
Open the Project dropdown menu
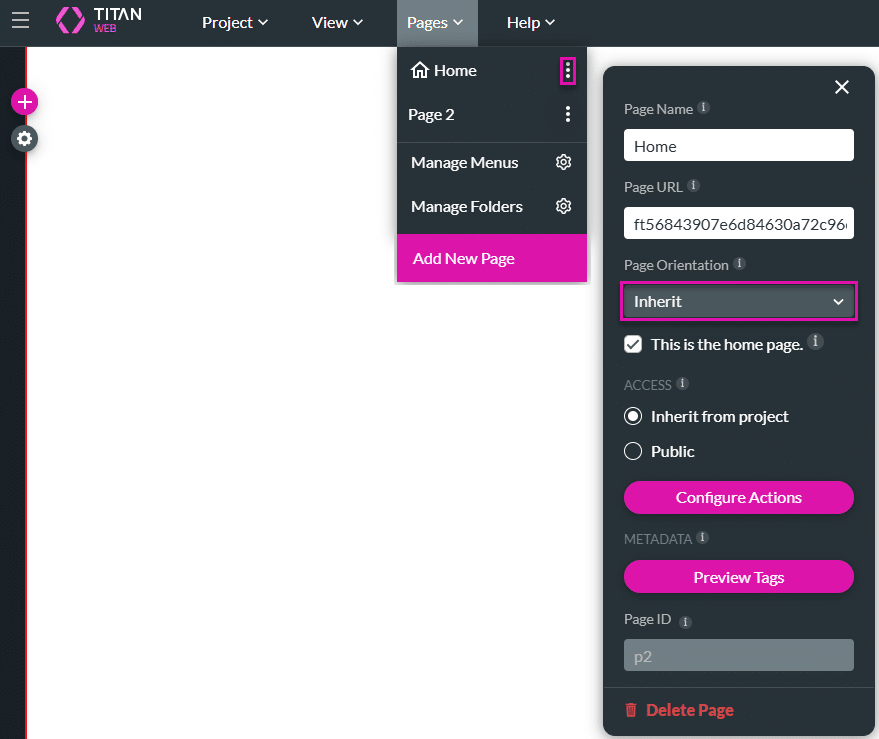point(235,22)
